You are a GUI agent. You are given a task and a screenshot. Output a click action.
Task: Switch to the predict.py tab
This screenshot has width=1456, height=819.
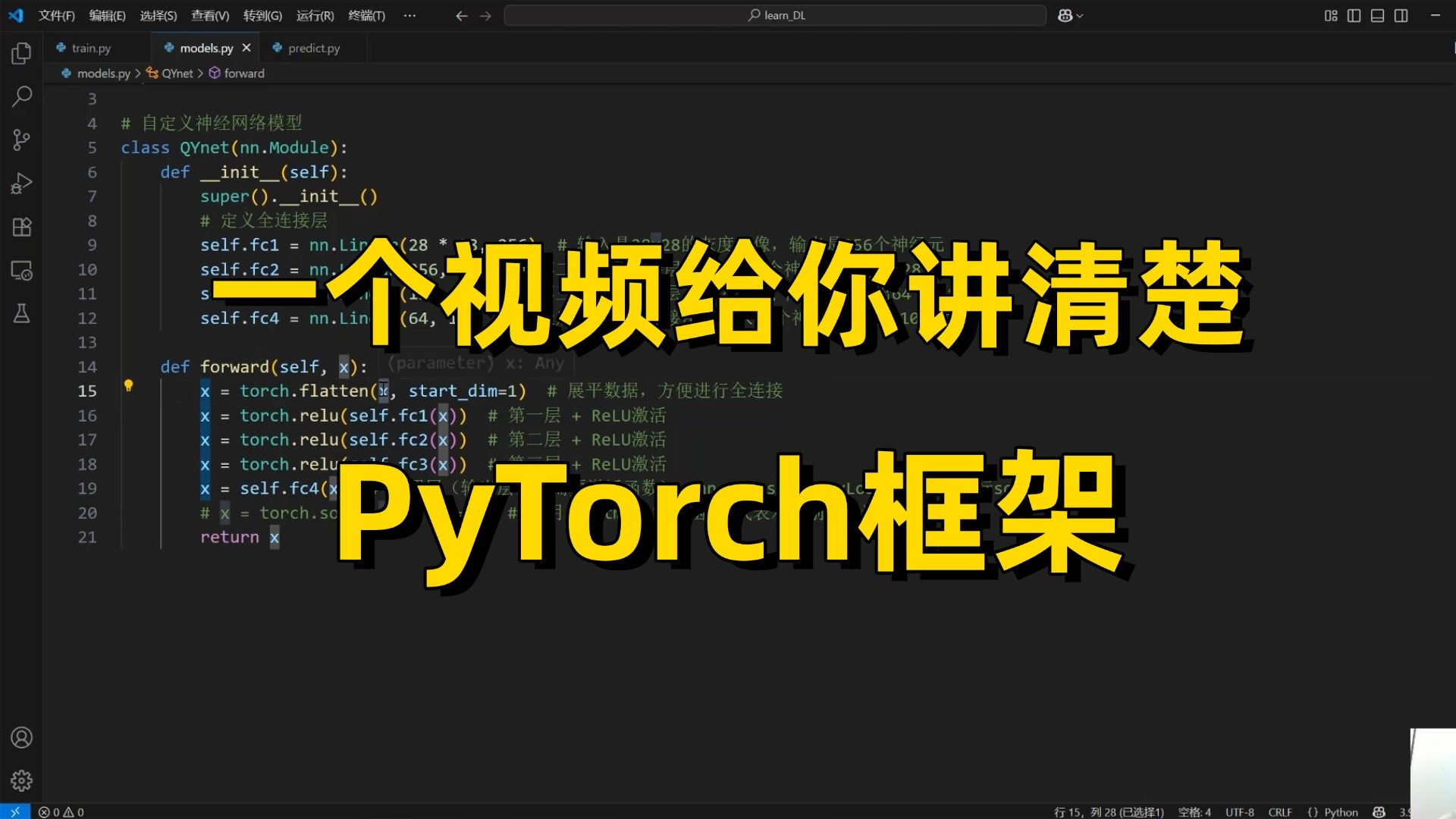[313, 49]
